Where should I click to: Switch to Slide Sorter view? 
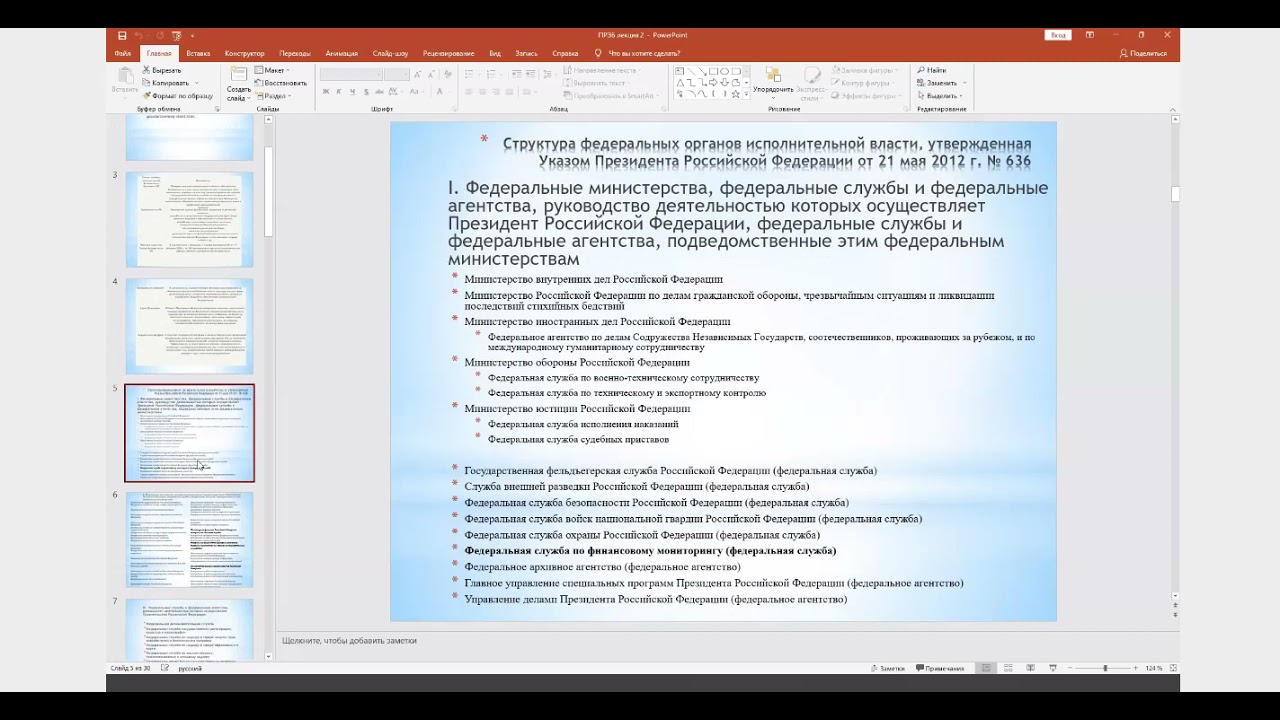(x=1008, y=668)
